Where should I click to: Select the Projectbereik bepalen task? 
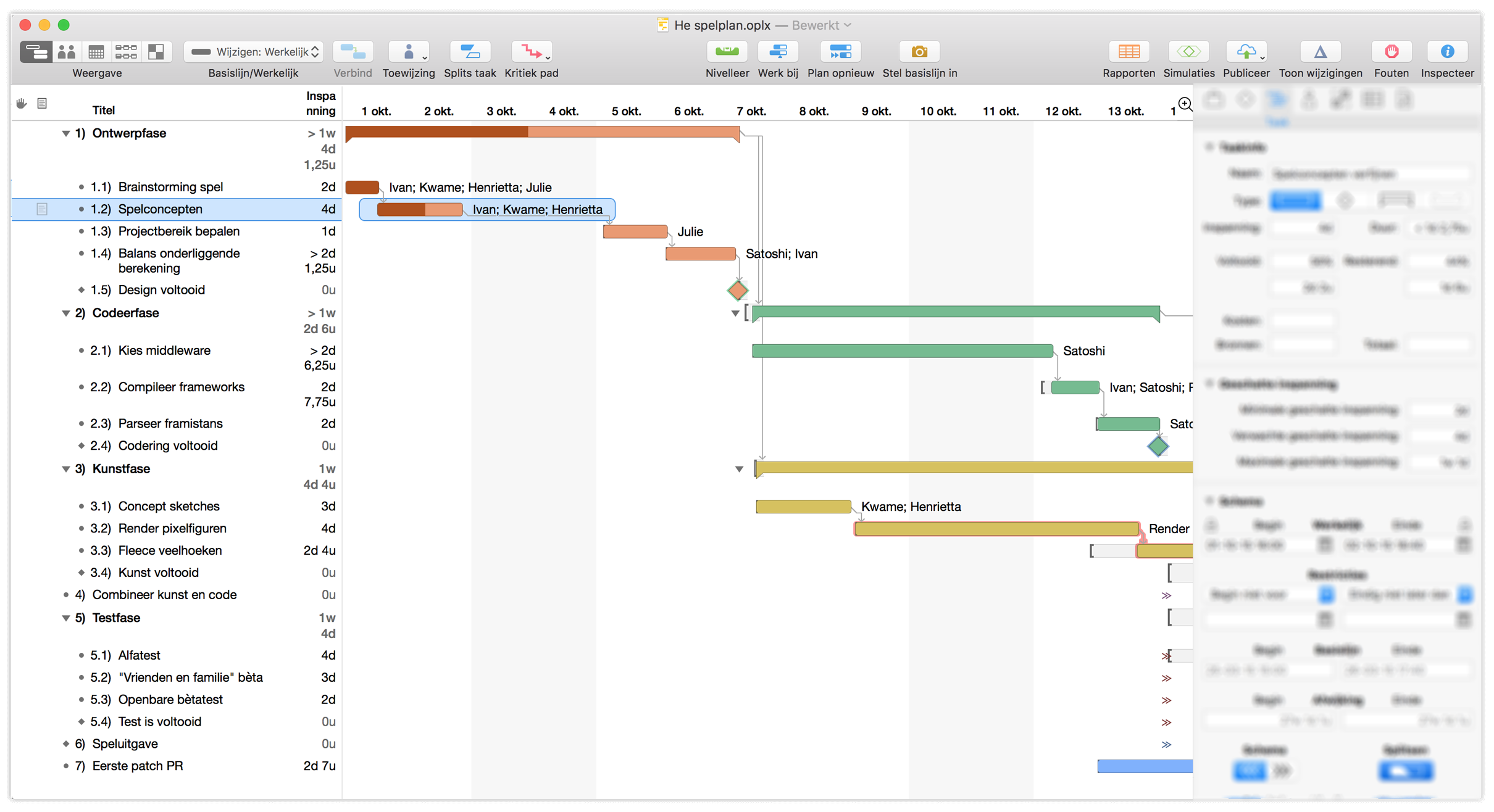click(179, 231)
